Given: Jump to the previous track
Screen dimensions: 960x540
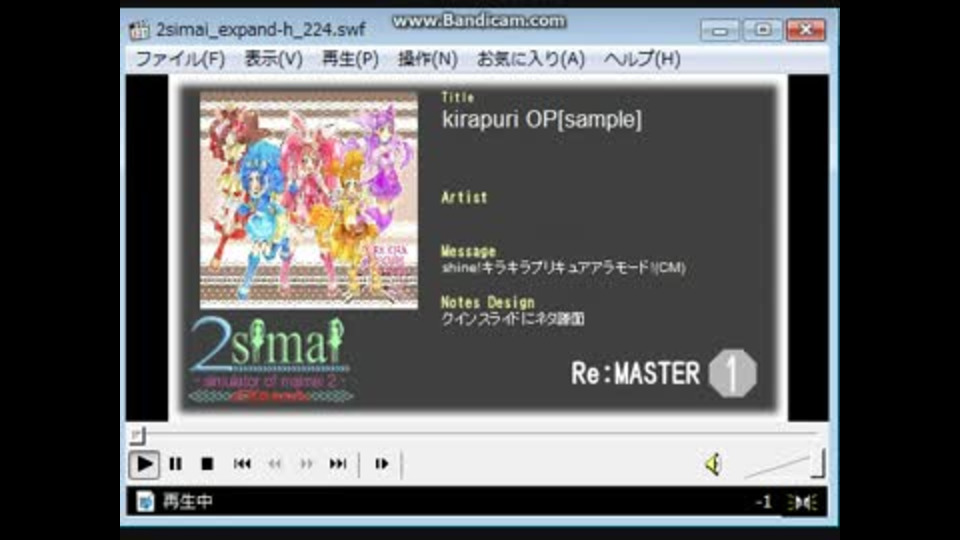Looking at the screenshot, I should (242, 464).
